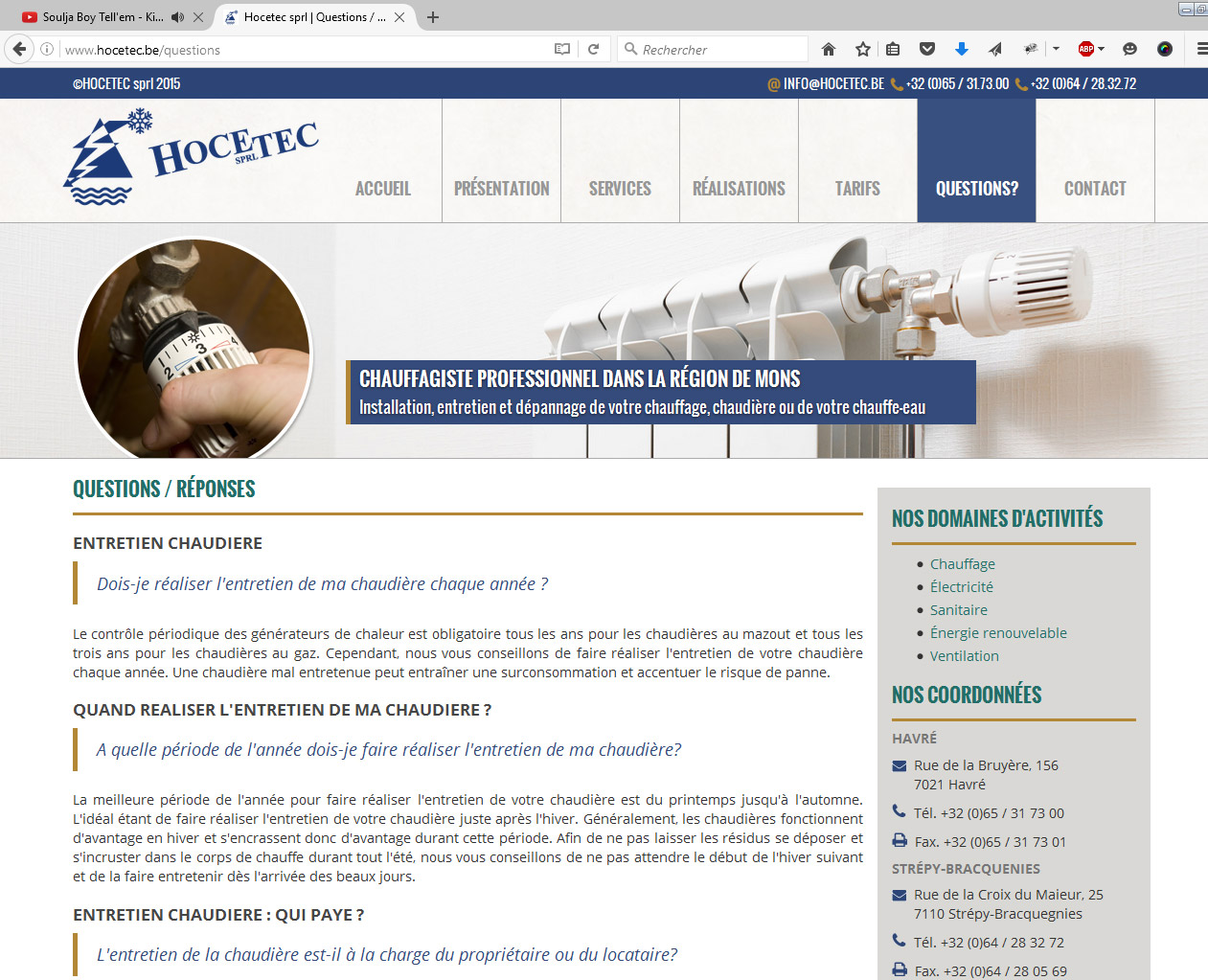
Task: Open the PRÉSENTATION menu item
Action: tap(502, 189)
